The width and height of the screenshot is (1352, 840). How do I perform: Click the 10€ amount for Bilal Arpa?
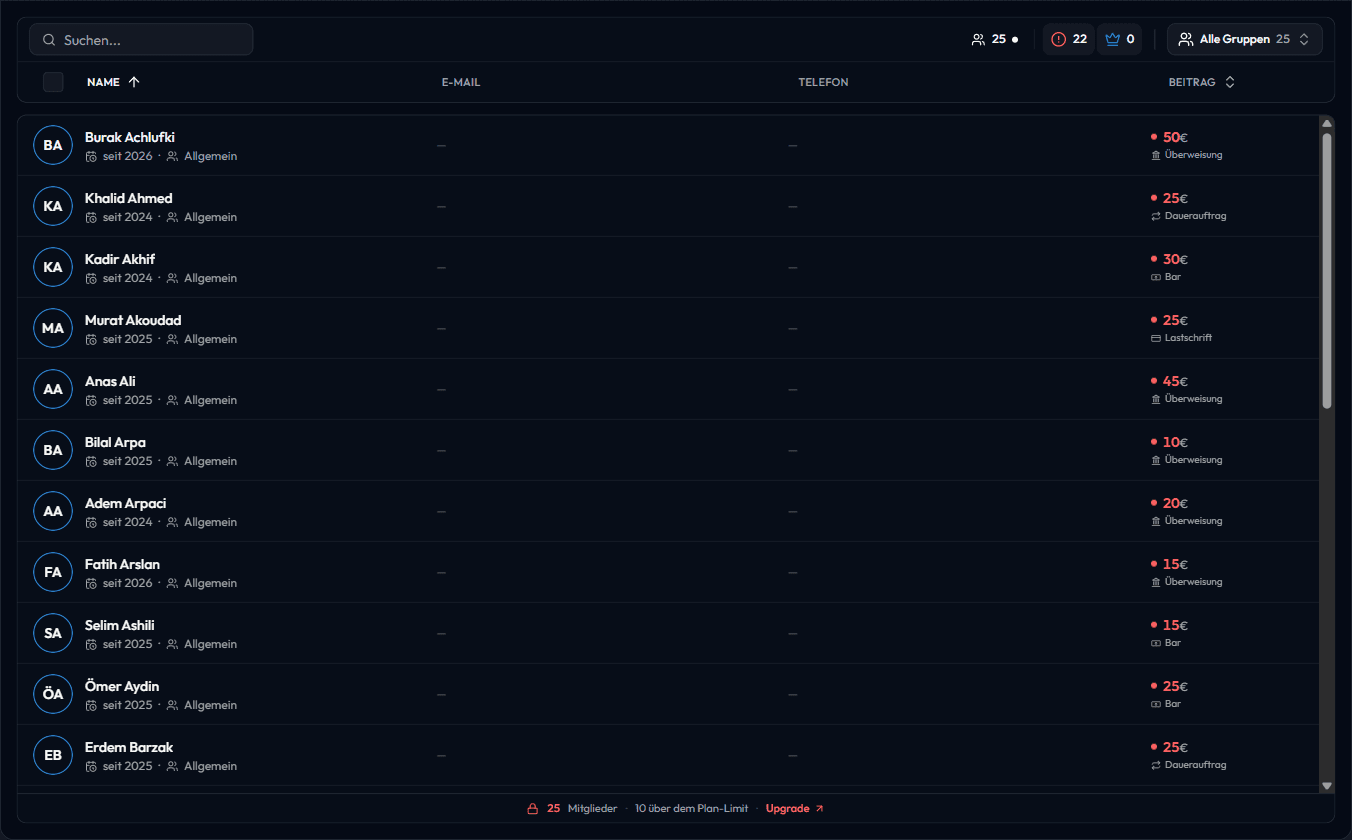tap(1175, 442)
